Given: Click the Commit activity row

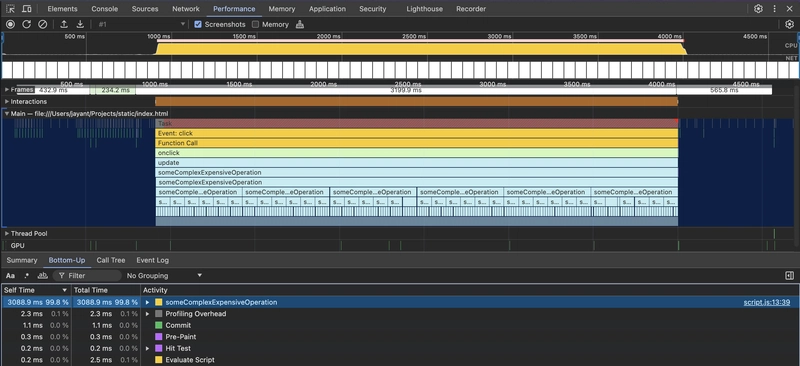Looking at the screenshot, I should click(399, 325).
